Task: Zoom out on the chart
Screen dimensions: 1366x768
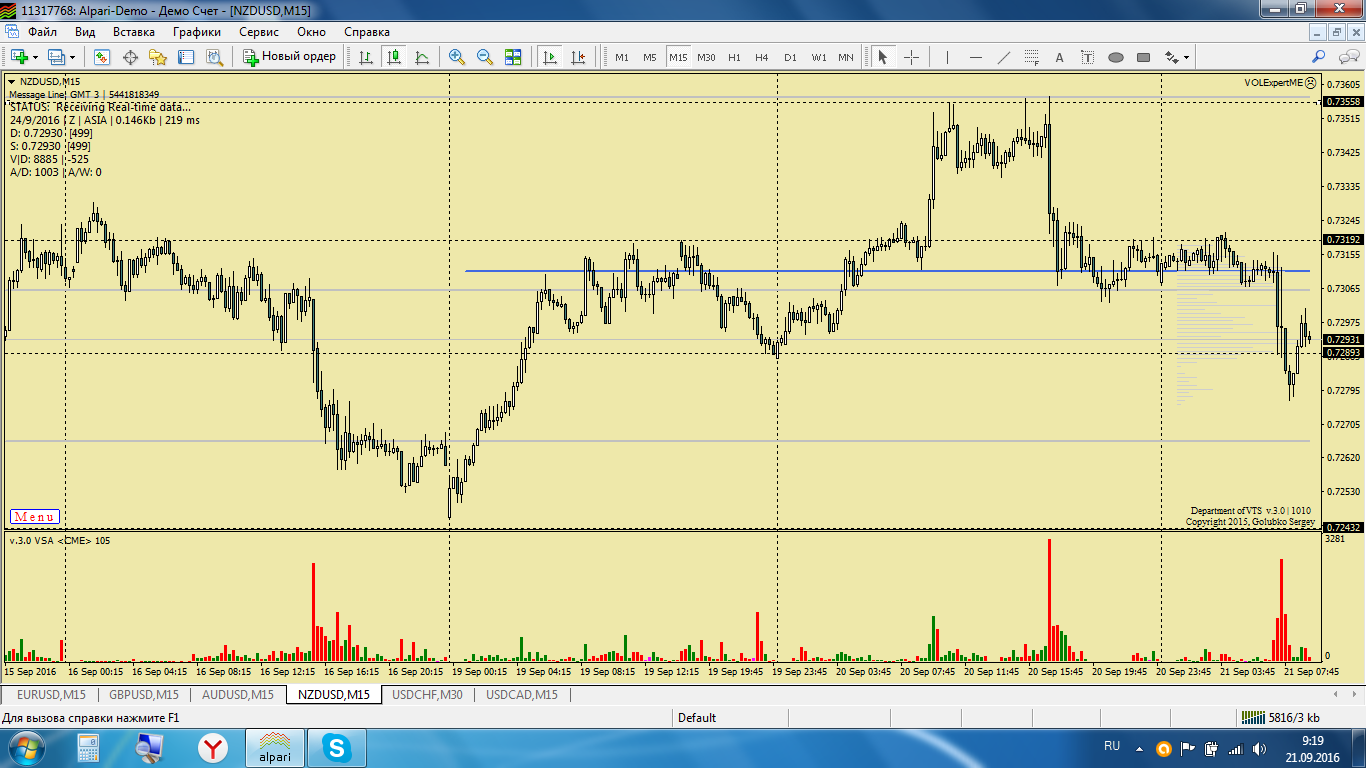Action: tap(485, 57)
